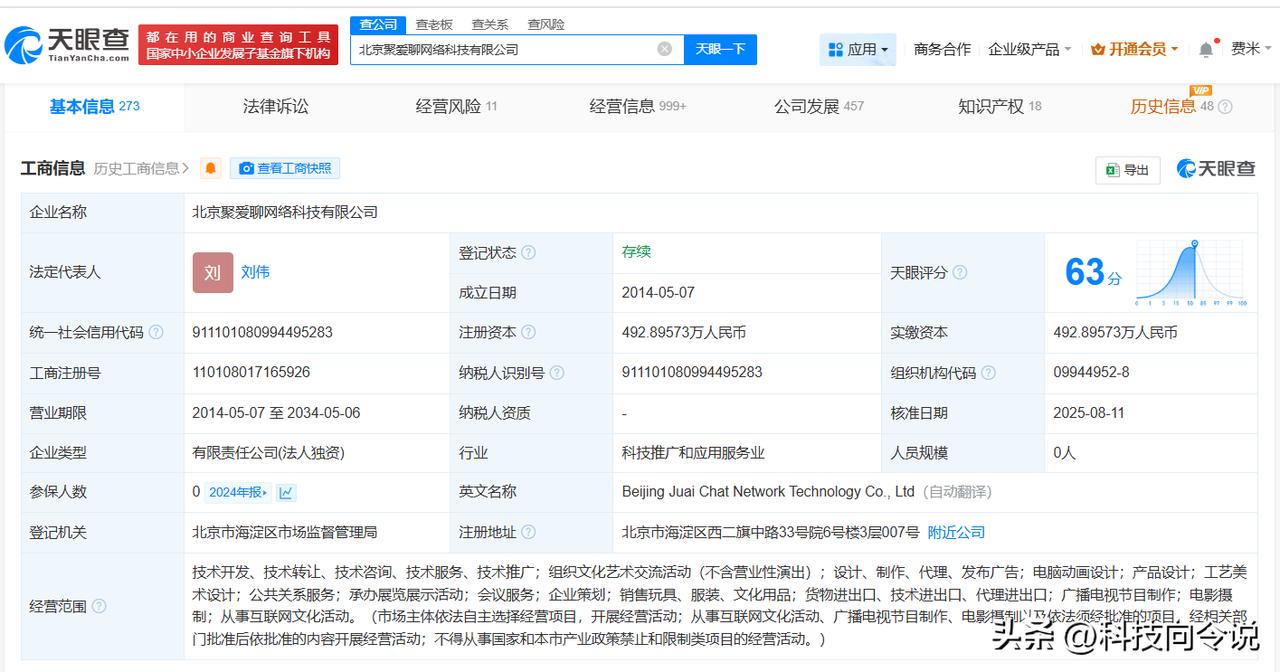
Task: Open the 法律诉讼 tab
Action: tap(275, 106)
